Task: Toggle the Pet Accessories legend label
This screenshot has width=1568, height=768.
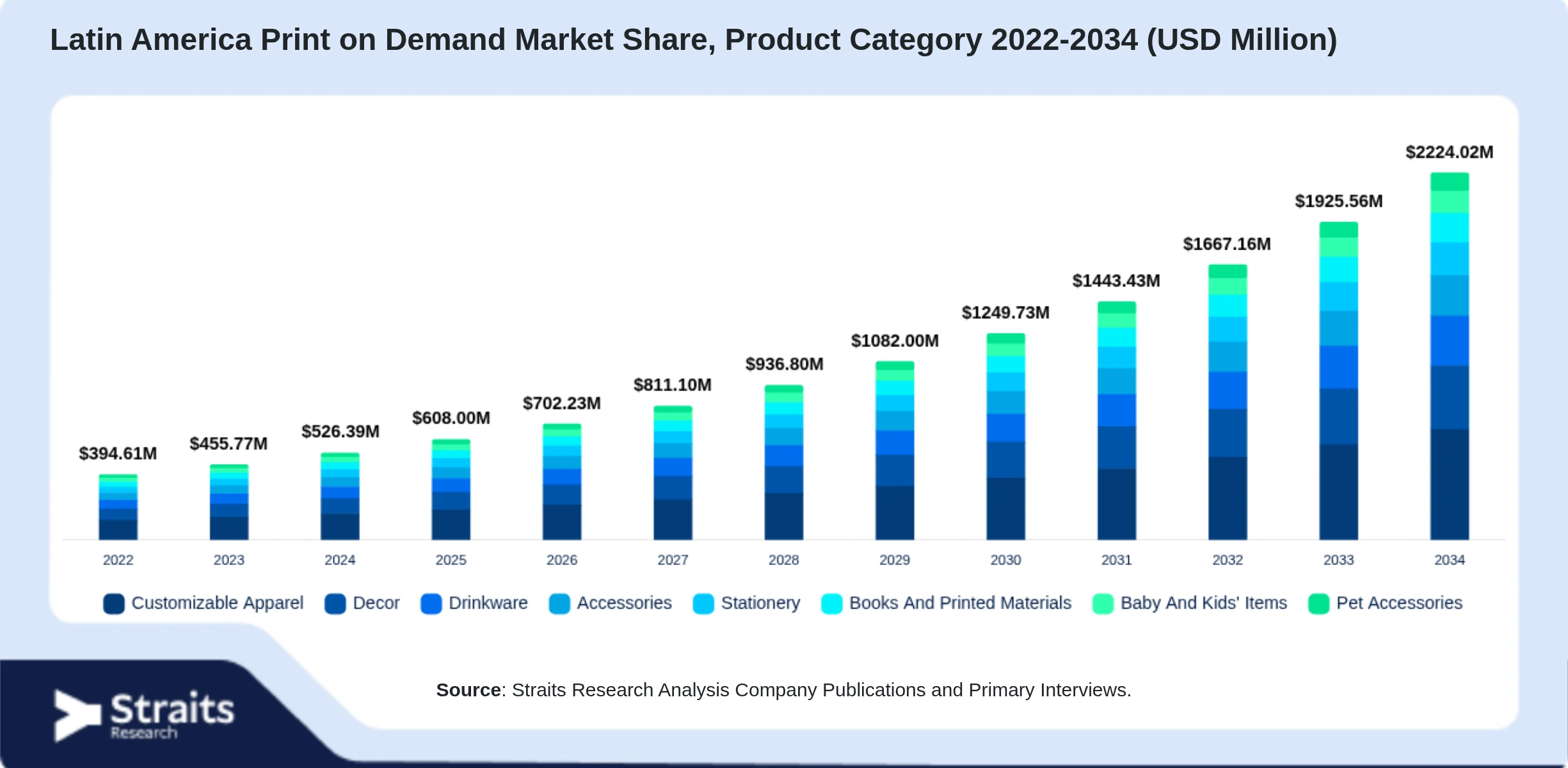Action: pos(1400,603)
